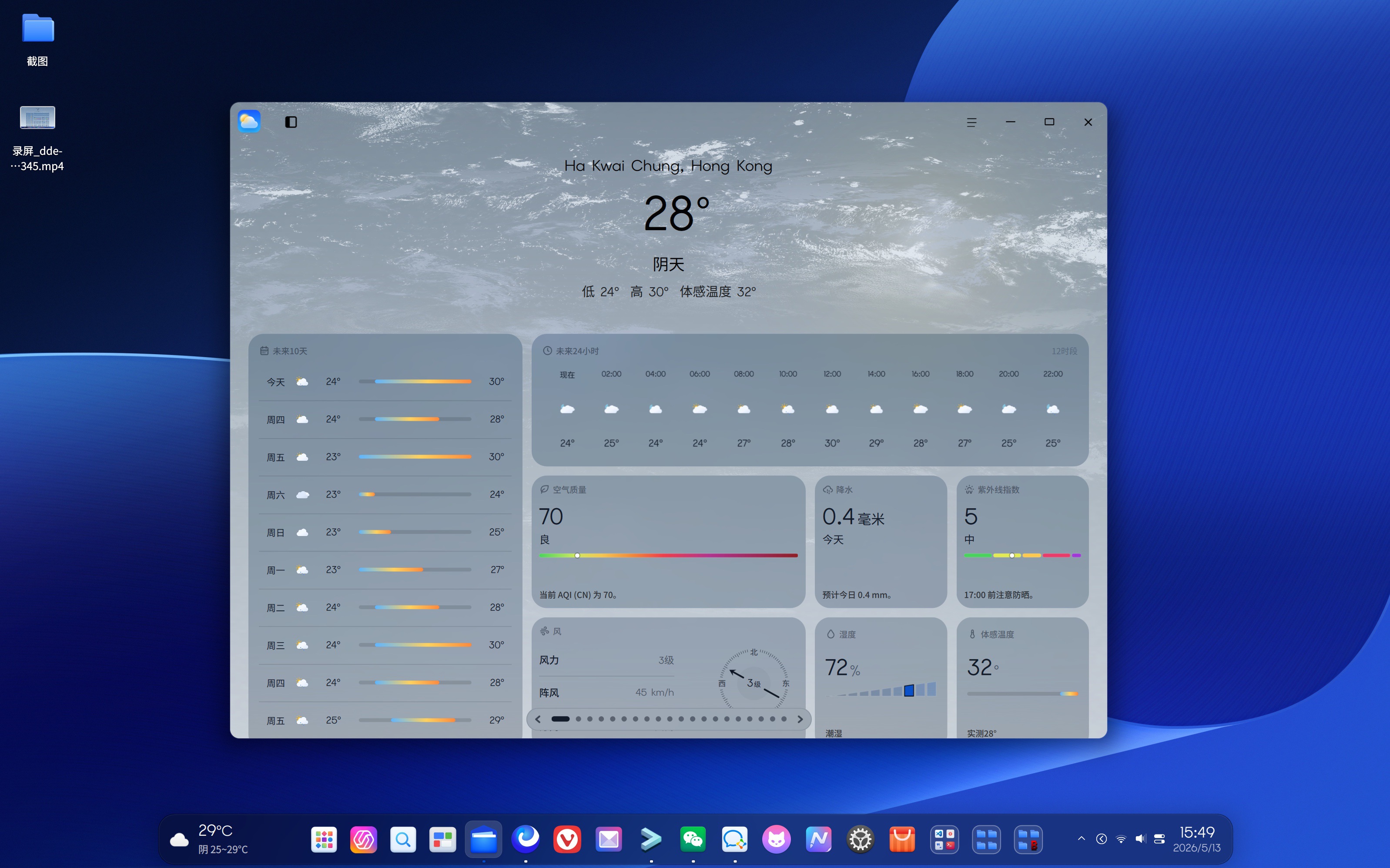Click the UV index color scale
1390x868 pixels.
click(1022, 555)
